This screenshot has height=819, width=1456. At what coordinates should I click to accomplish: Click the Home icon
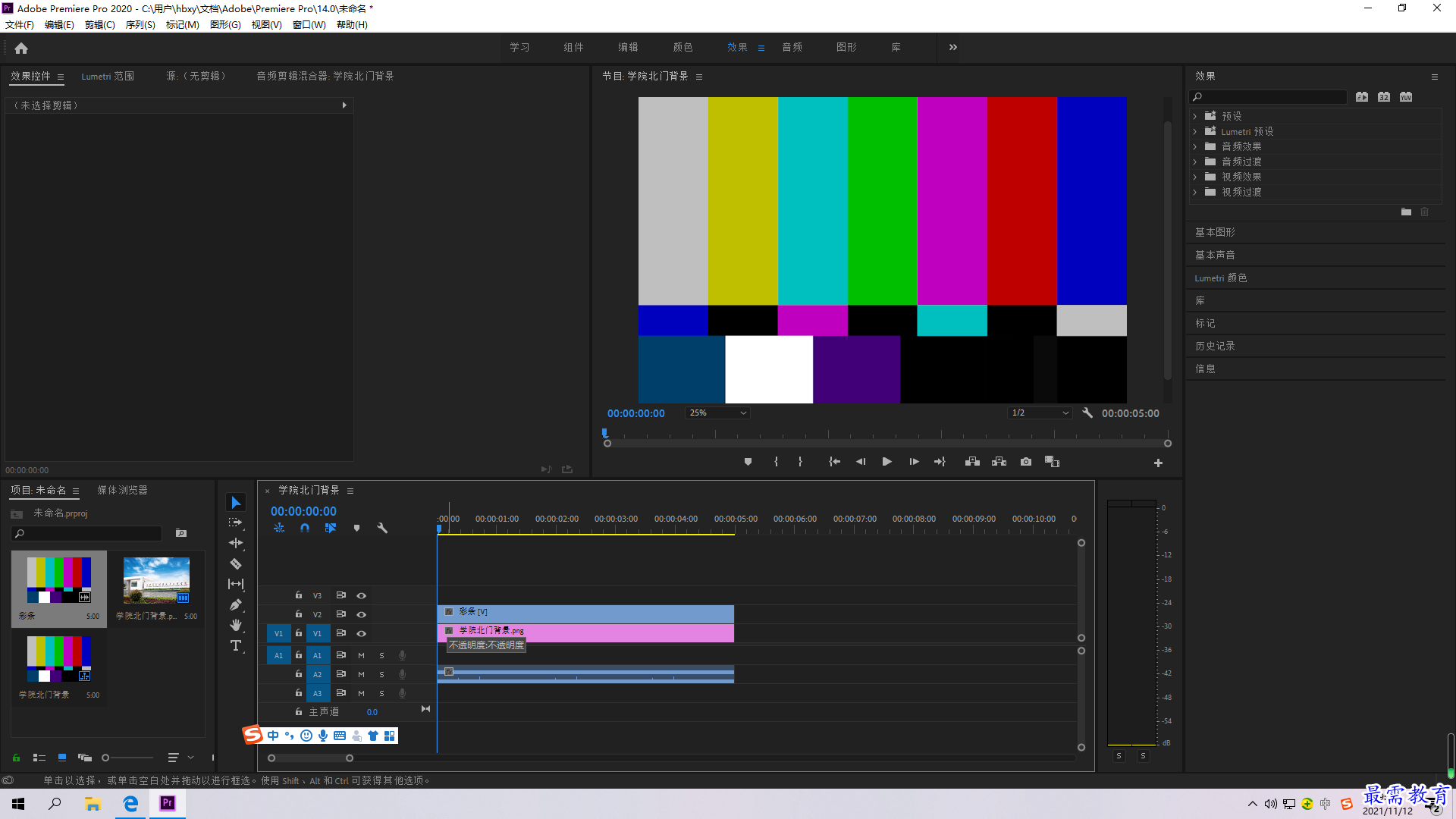(21, 48)
